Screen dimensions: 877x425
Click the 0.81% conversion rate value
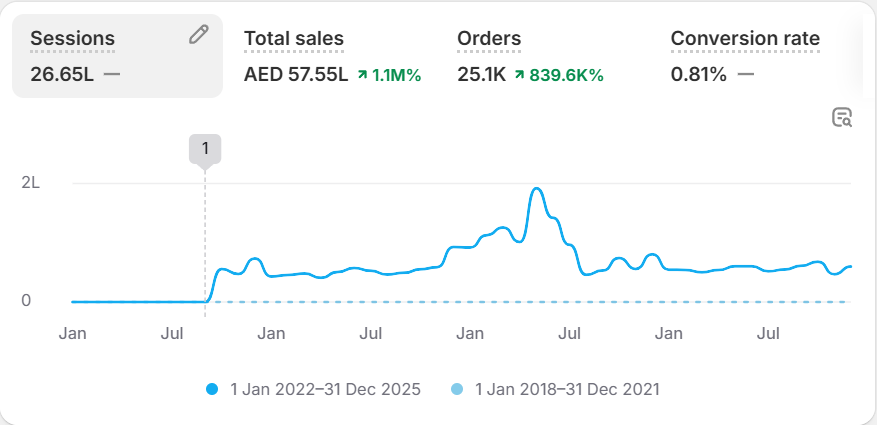click(699, 74)
